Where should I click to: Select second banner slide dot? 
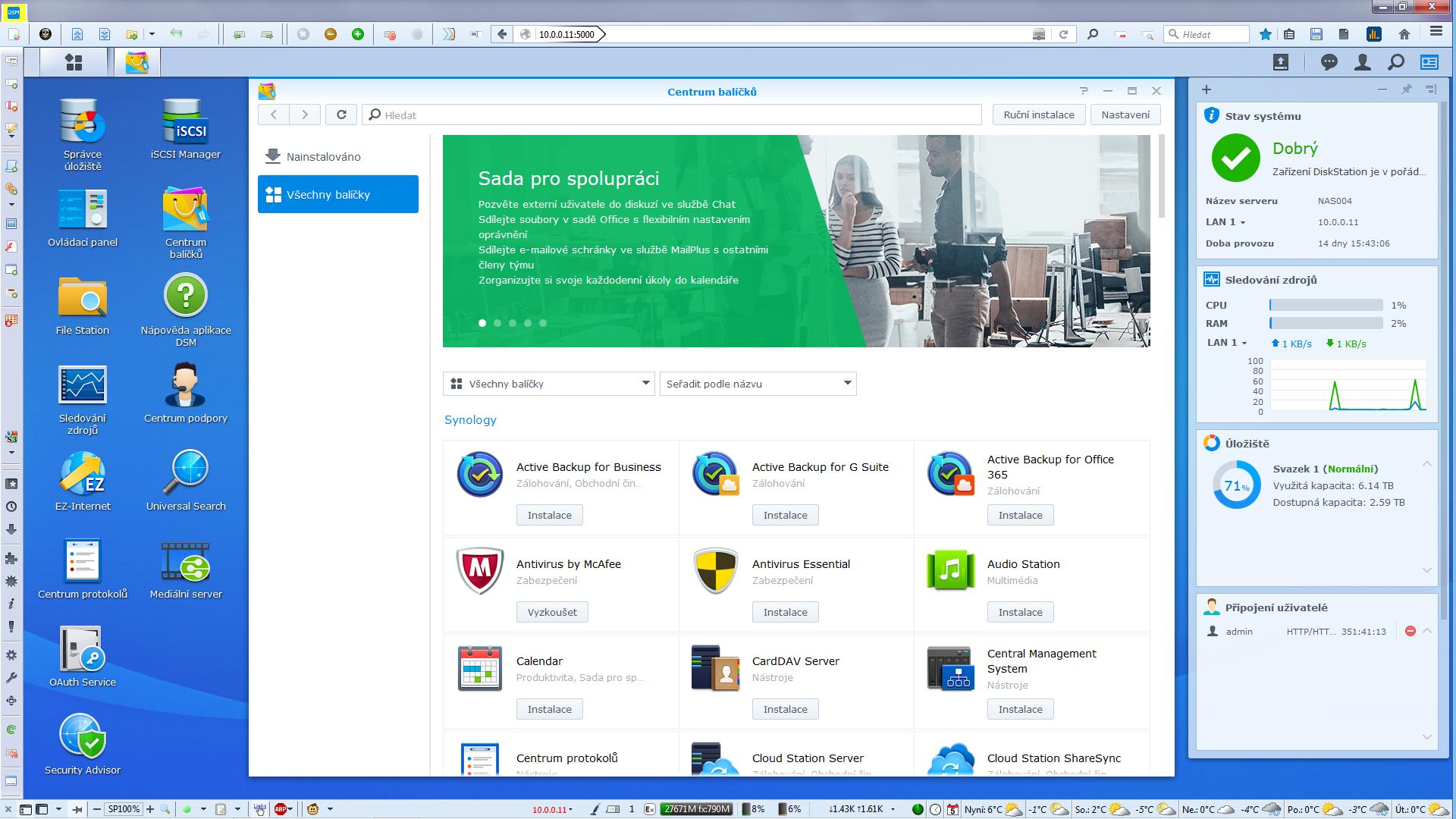[497, 323]
